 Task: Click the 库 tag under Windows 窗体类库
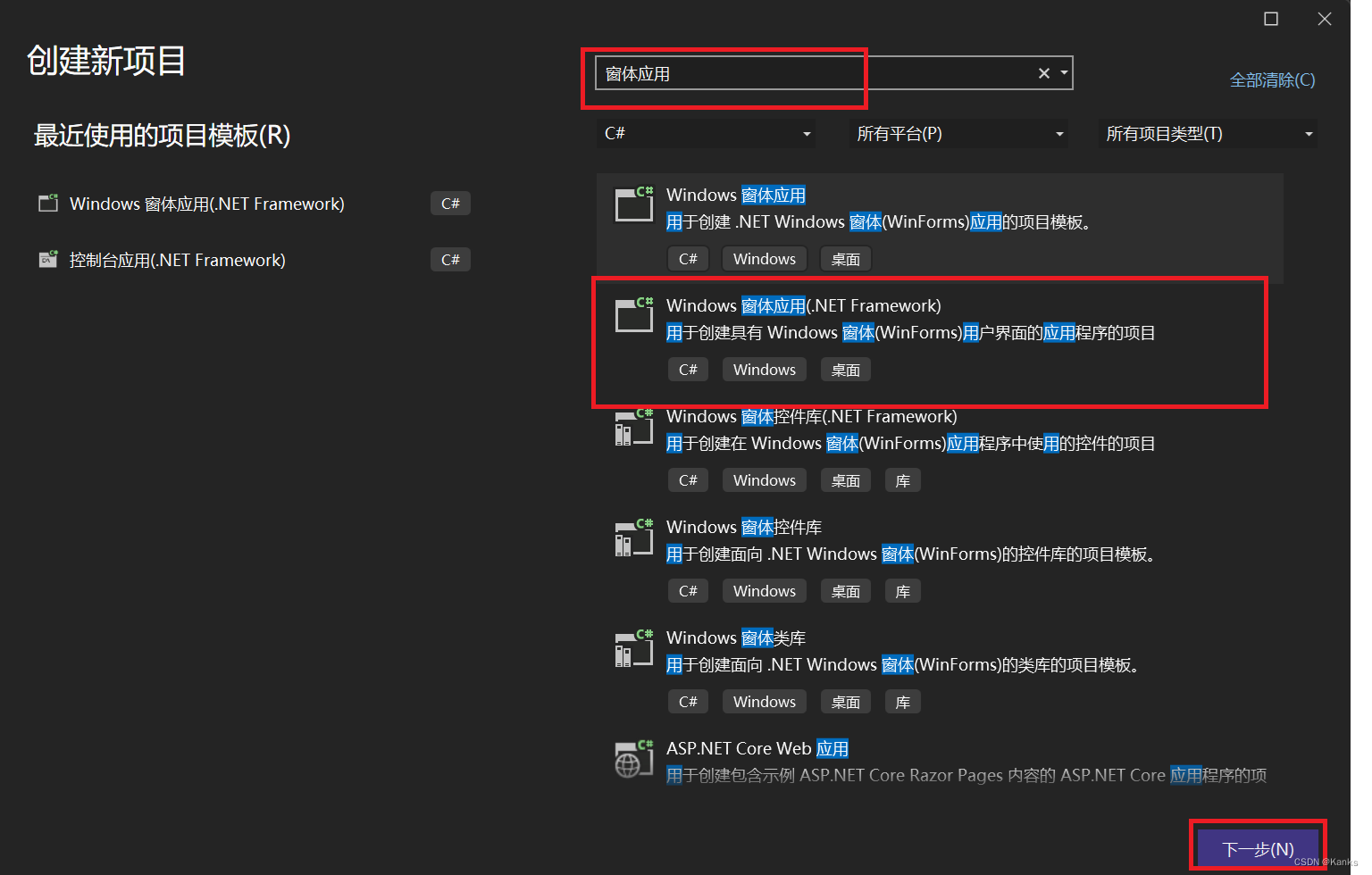[902, 702]
